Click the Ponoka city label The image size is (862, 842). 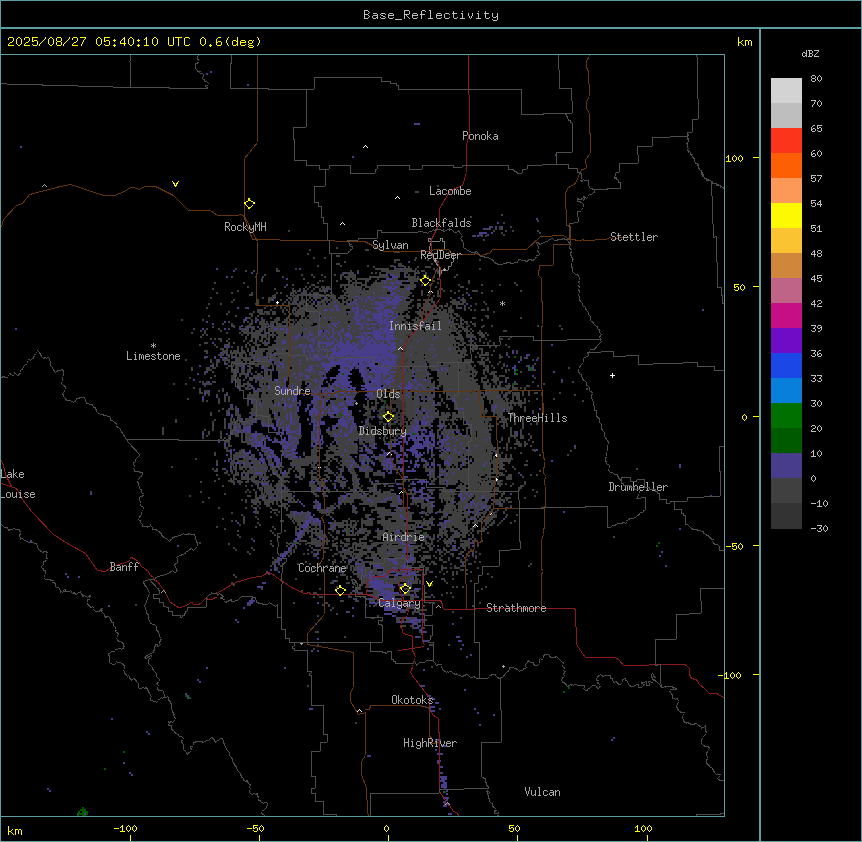480,136
